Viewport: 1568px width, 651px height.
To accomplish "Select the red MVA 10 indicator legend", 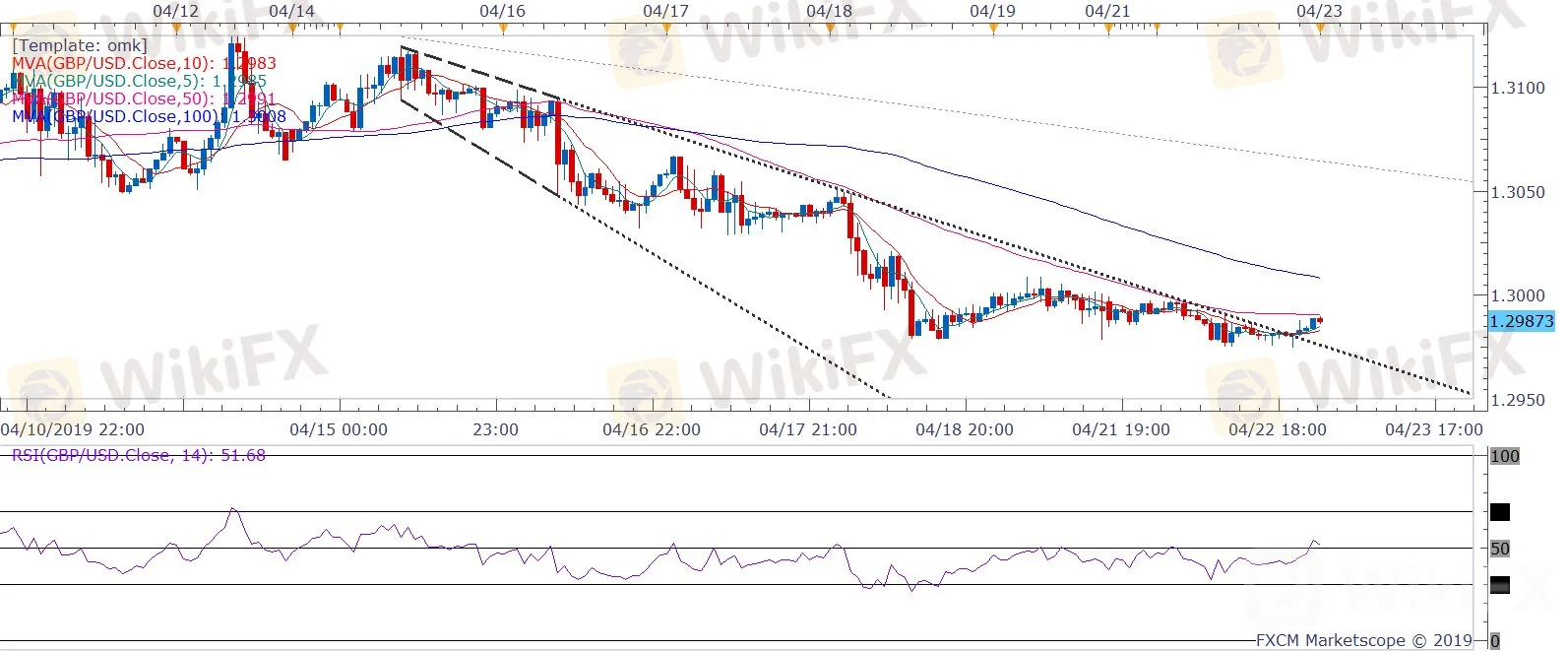I will [x=144, y=63].
